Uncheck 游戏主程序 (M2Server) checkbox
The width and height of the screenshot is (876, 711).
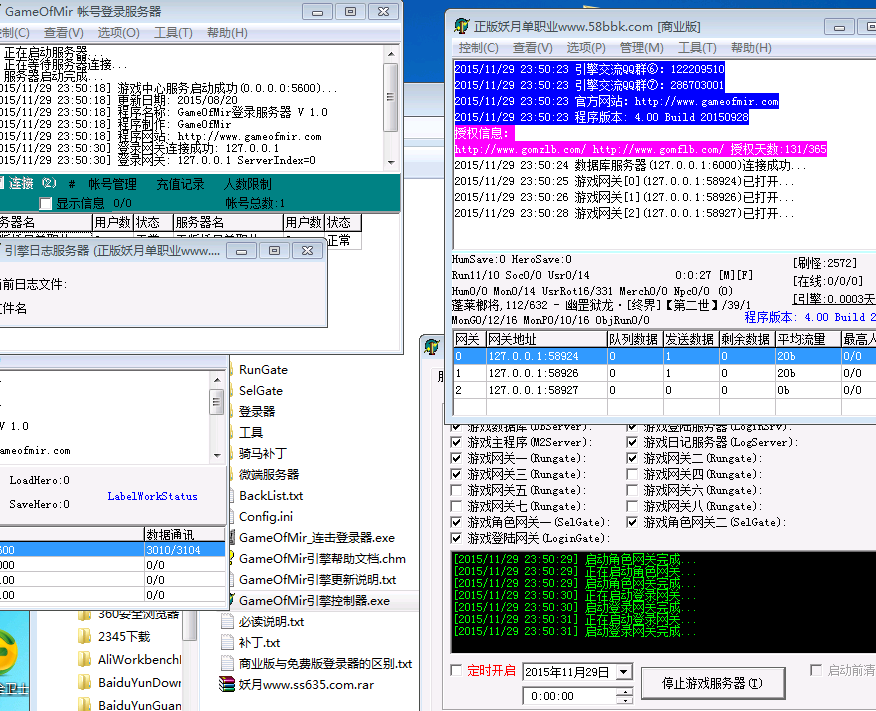coord(456,442)
